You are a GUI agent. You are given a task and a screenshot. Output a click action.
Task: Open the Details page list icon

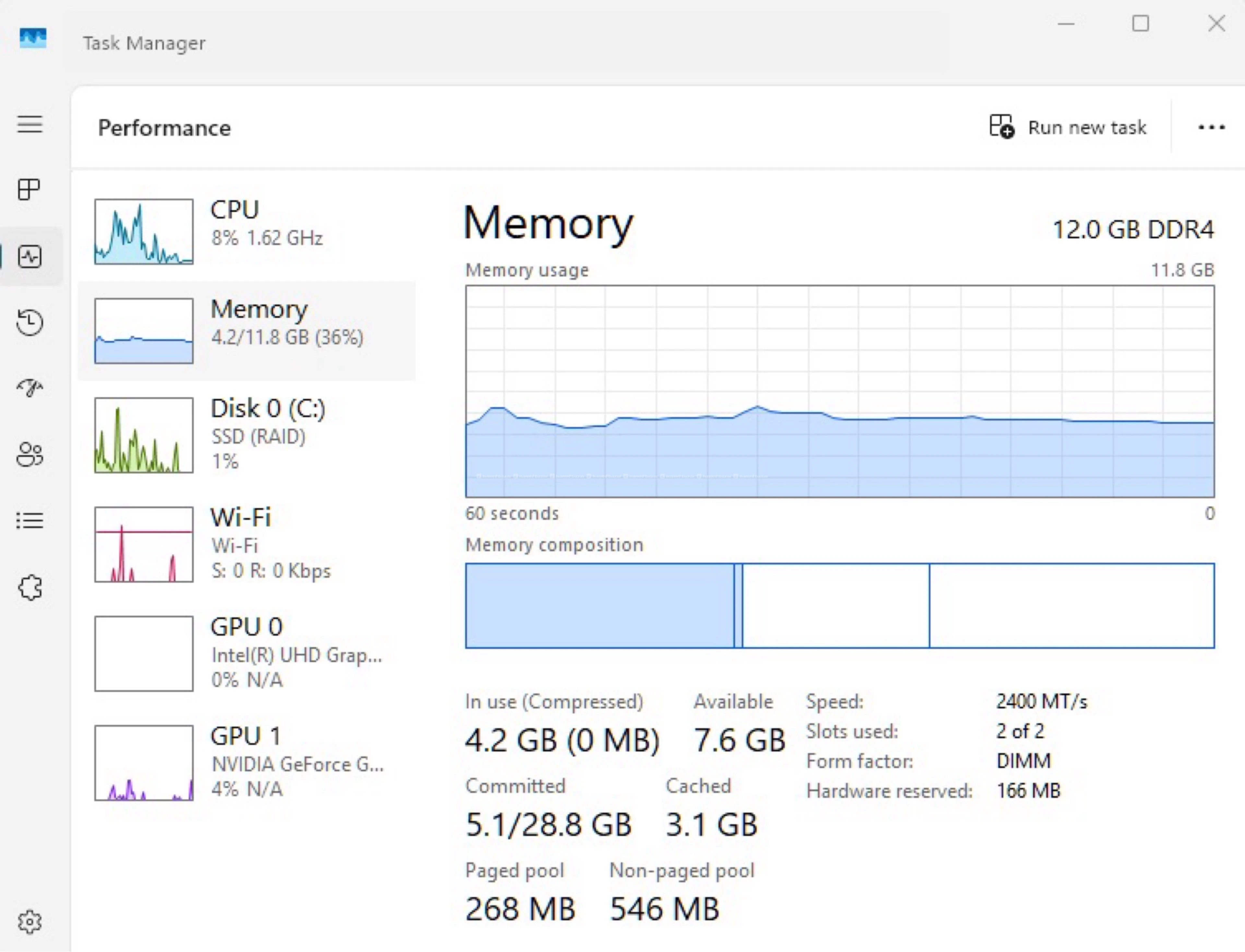30,520
